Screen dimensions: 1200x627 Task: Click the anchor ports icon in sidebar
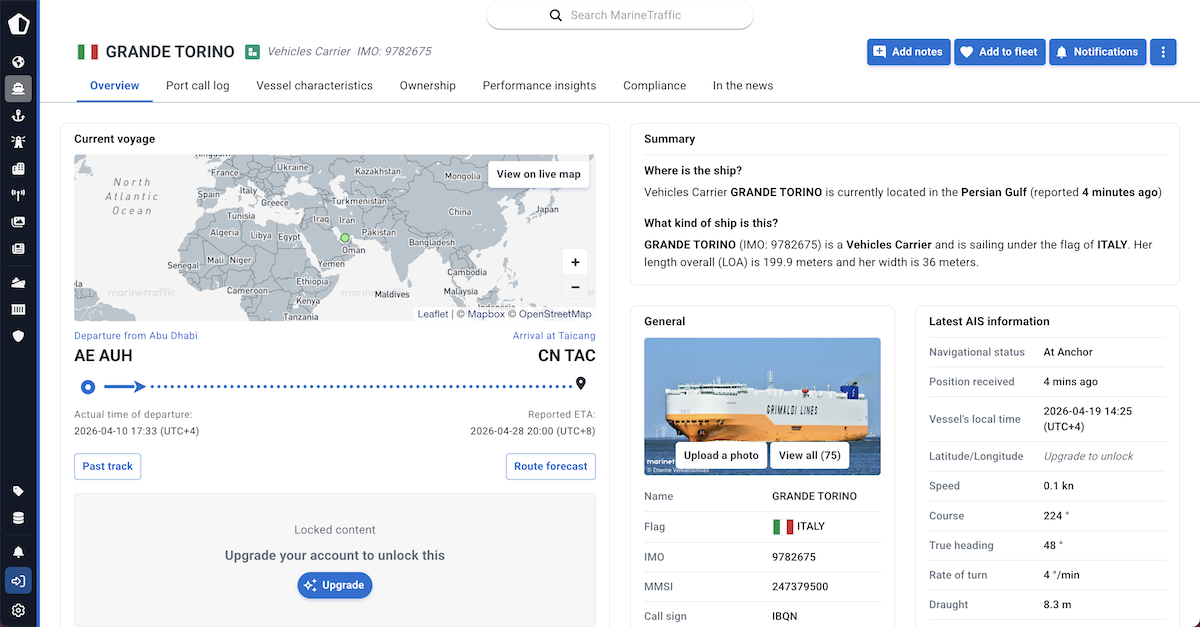tap(18, 116)
